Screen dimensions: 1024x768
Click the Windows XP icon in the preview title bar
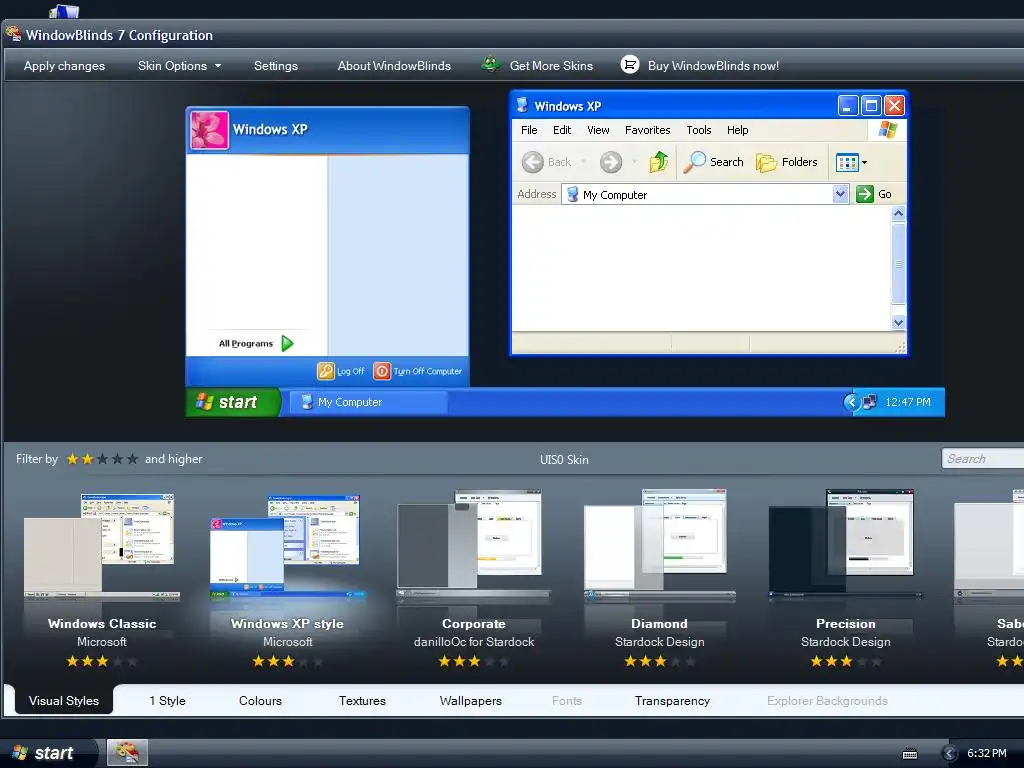pyautogui.click(x=522, y=105)
